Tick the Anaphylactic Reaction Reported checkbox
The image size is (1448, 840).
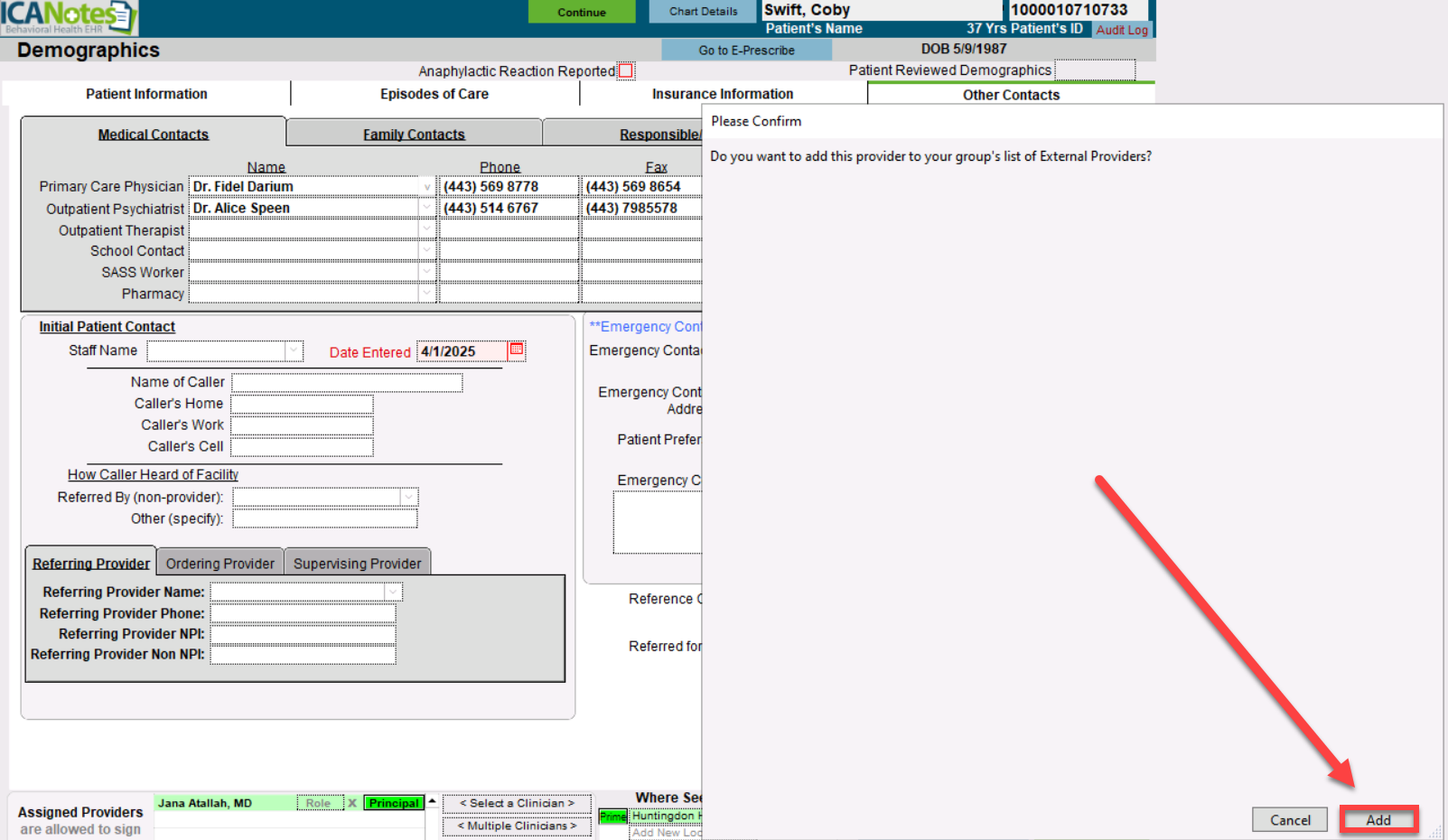(626, 70)
